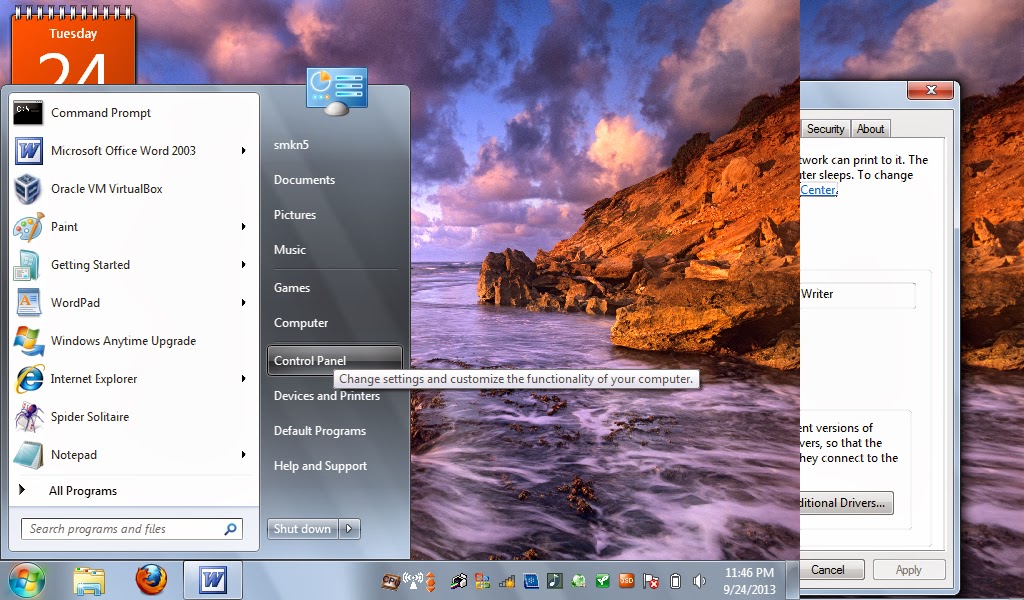This screenshot has height=600, width=1024.
Task: Open the OSD orange tray icon
Action: point(626,580)
